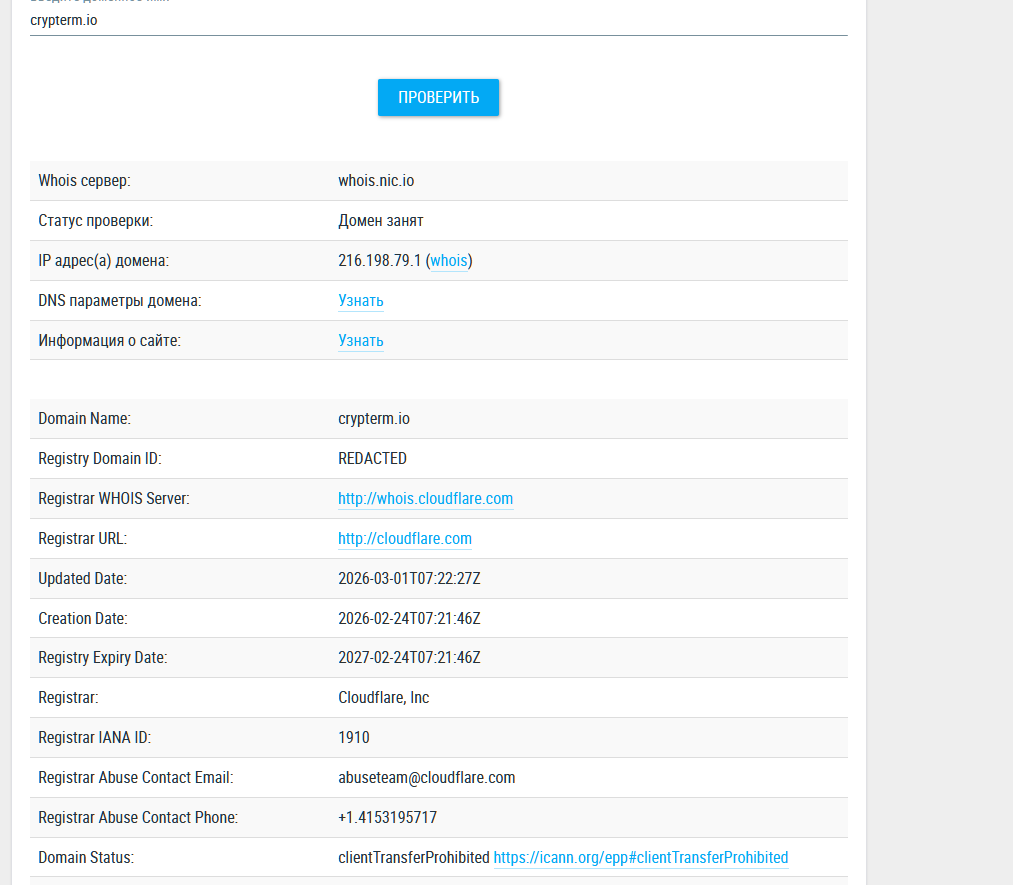1013x885 pixels.
Task: Click the ПРОВЕРИТЬ button
Action: [x=438, y=98]
